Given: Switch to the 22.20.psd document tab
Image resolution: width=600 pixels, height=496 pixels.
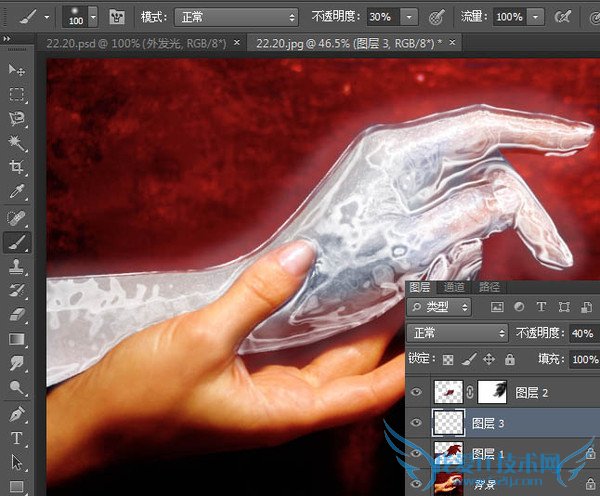Looking at the screenshot, I should tap(138, 44).
